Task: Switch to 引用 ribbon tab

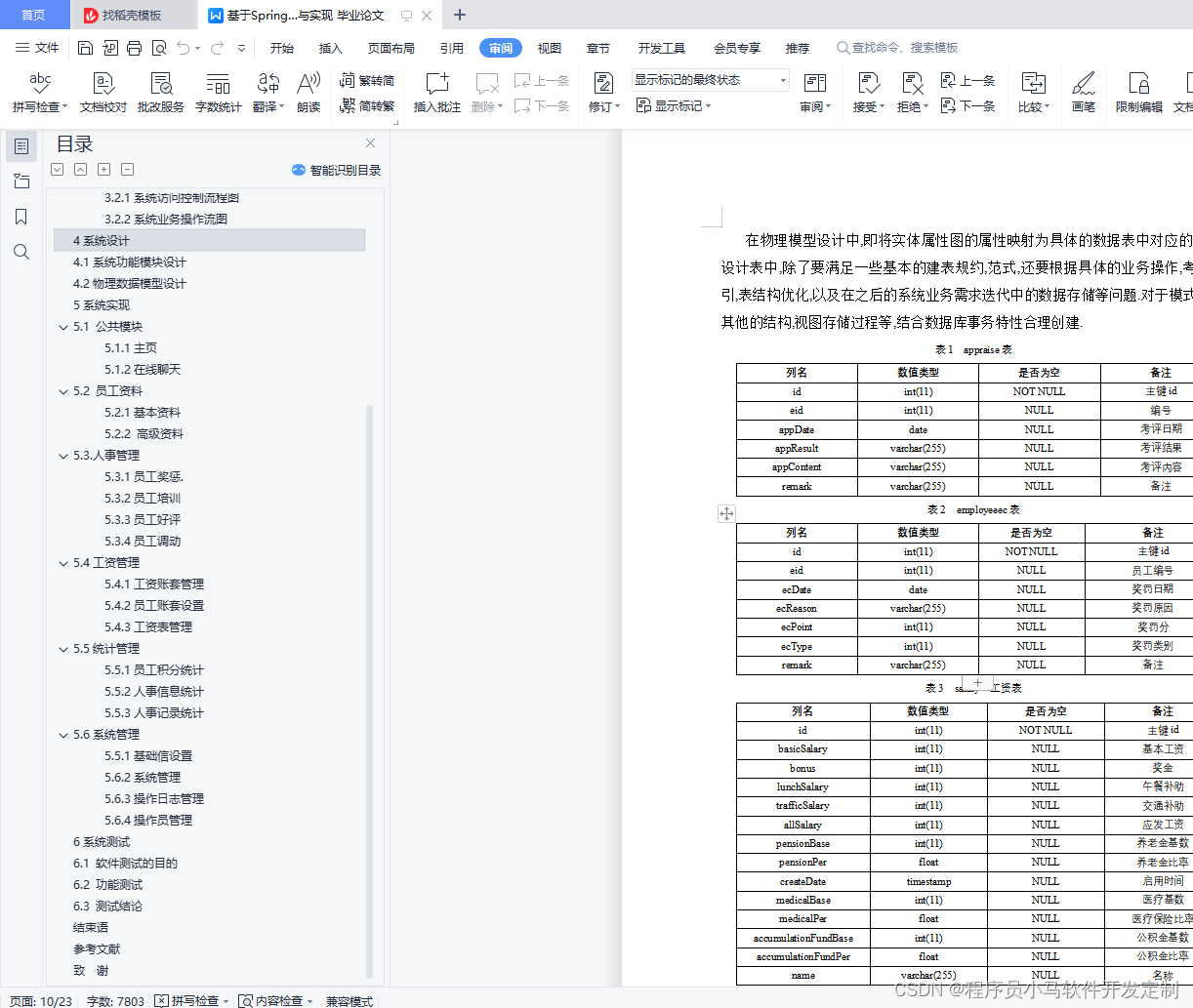Action: point(451,48)
